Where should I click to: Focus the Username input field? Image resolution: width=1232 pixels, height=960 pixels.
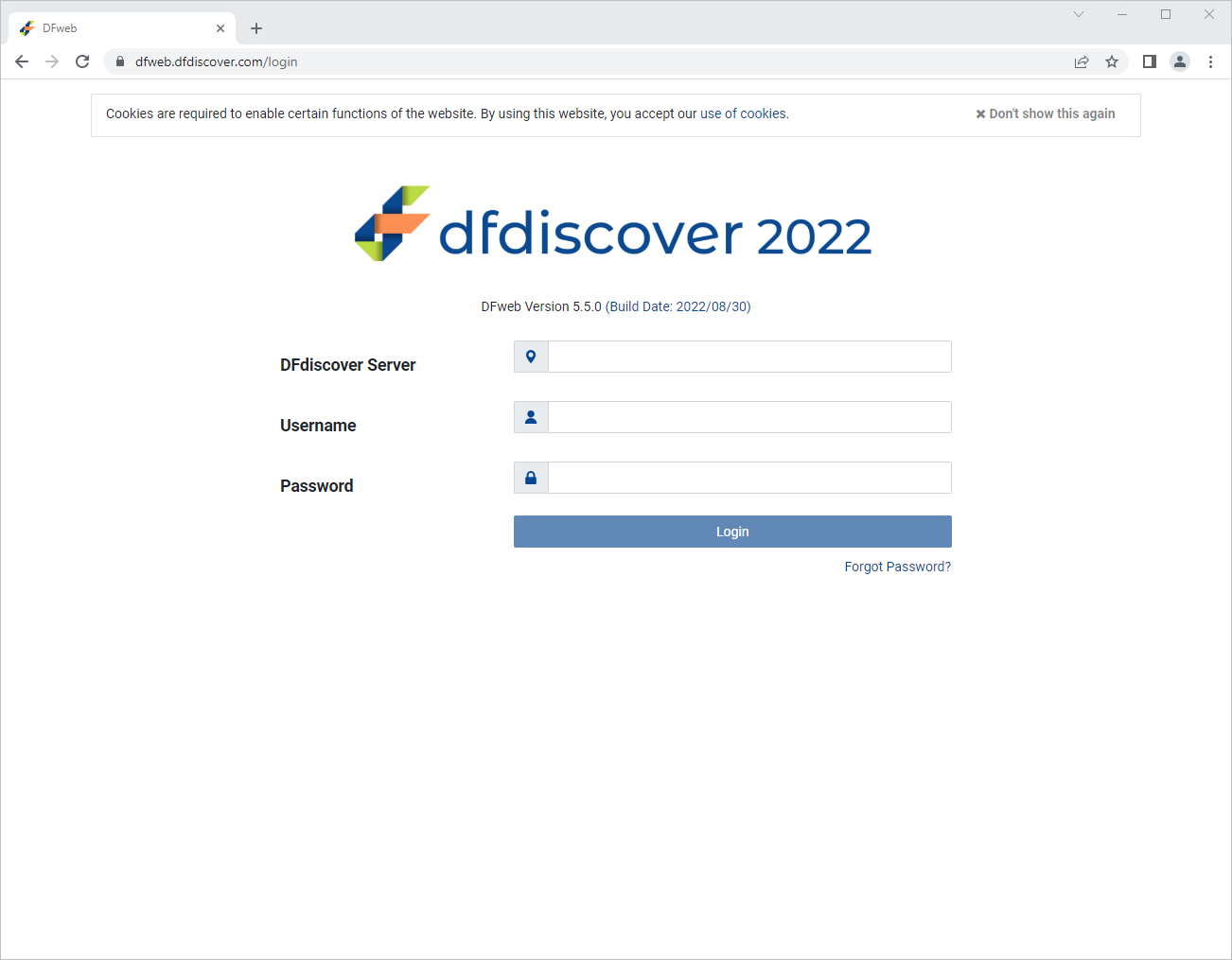point(749,417)
